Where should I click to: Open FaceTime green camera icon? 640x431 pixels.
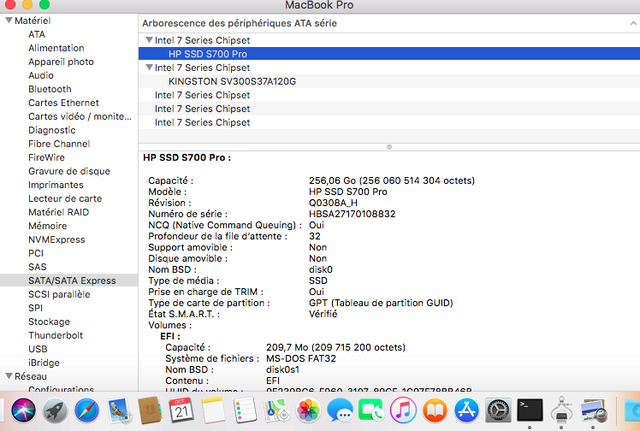pos(371,410)
